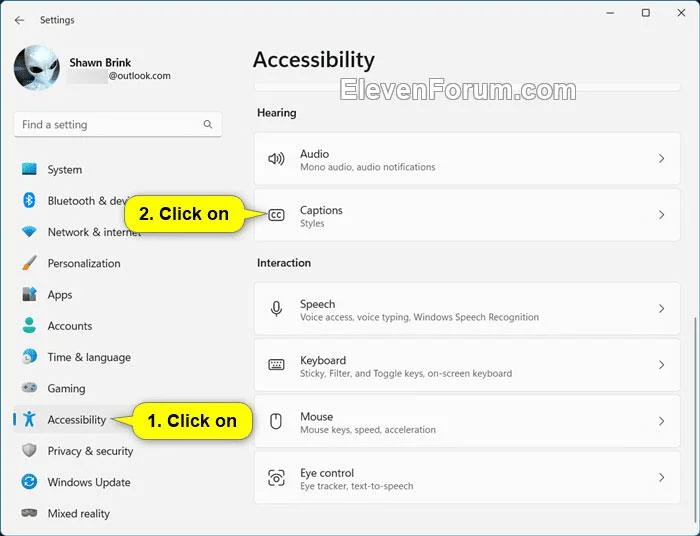The height and width of the screenshot is (536, 700).
Task: Open Time & language section
Action: point(89,357)
